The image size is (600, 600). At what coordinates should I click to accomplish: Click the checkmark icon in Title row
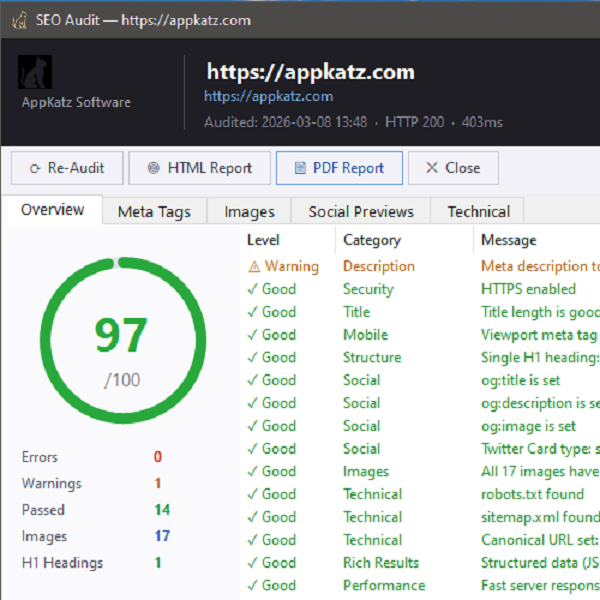[253, 312]
